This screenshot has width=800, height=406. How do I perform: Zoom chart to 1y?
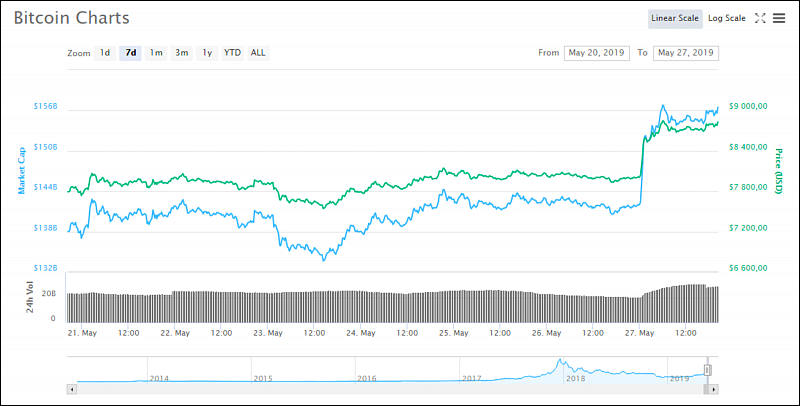(207, 53)
